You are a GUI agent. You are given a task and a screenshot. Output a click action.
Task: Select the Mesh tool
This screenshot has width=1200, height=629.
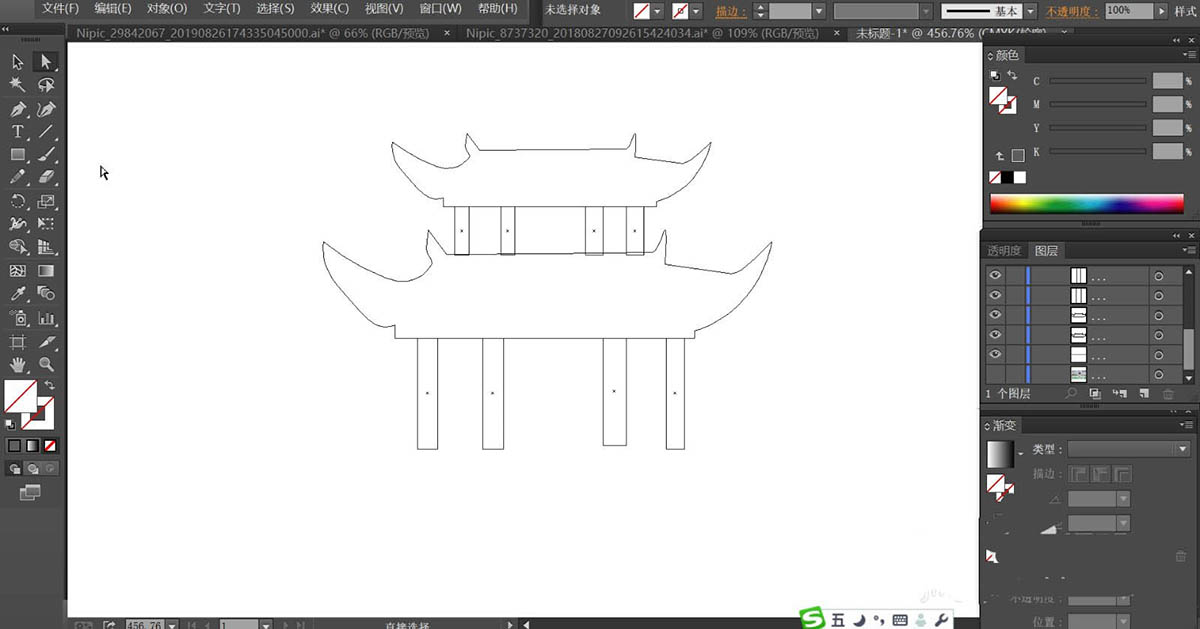[18, 271]
